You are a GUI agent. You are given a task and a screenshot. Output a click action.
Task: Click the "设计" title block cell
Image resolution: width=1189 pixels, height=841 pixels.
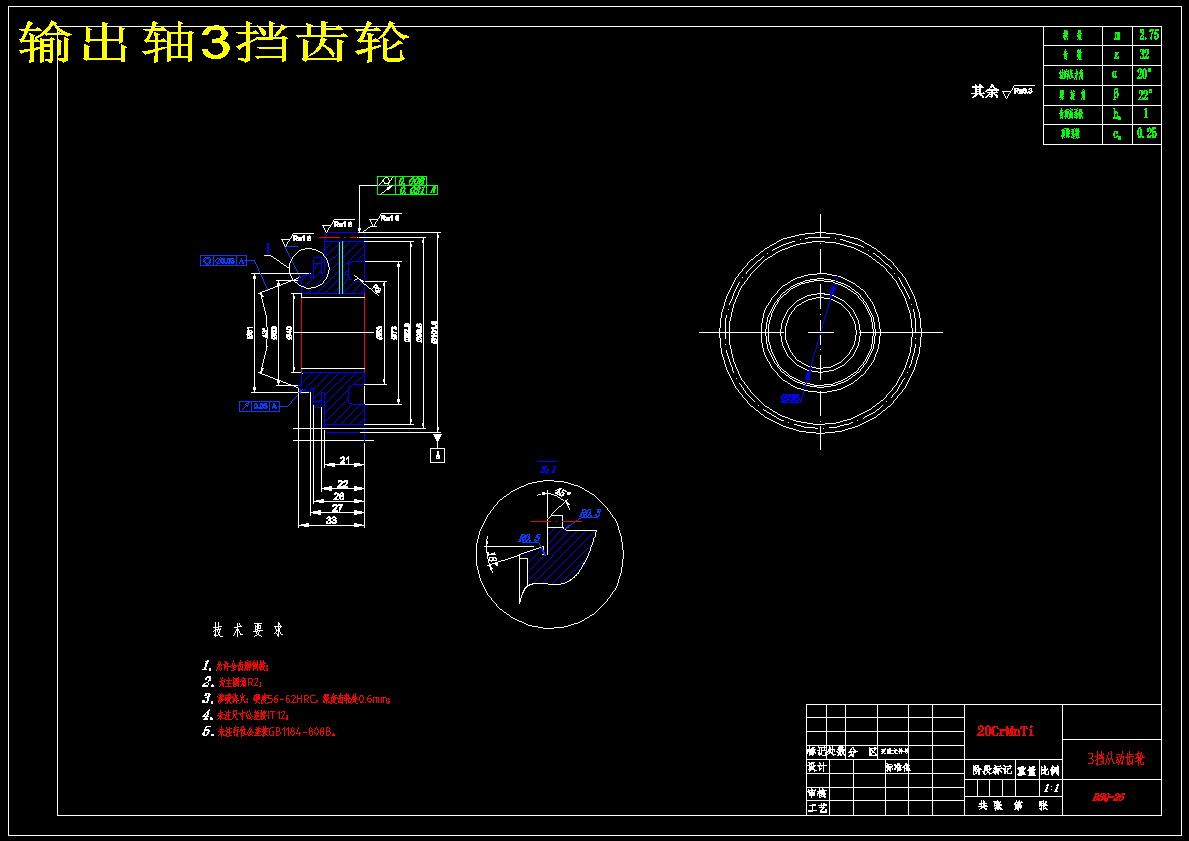817,767
